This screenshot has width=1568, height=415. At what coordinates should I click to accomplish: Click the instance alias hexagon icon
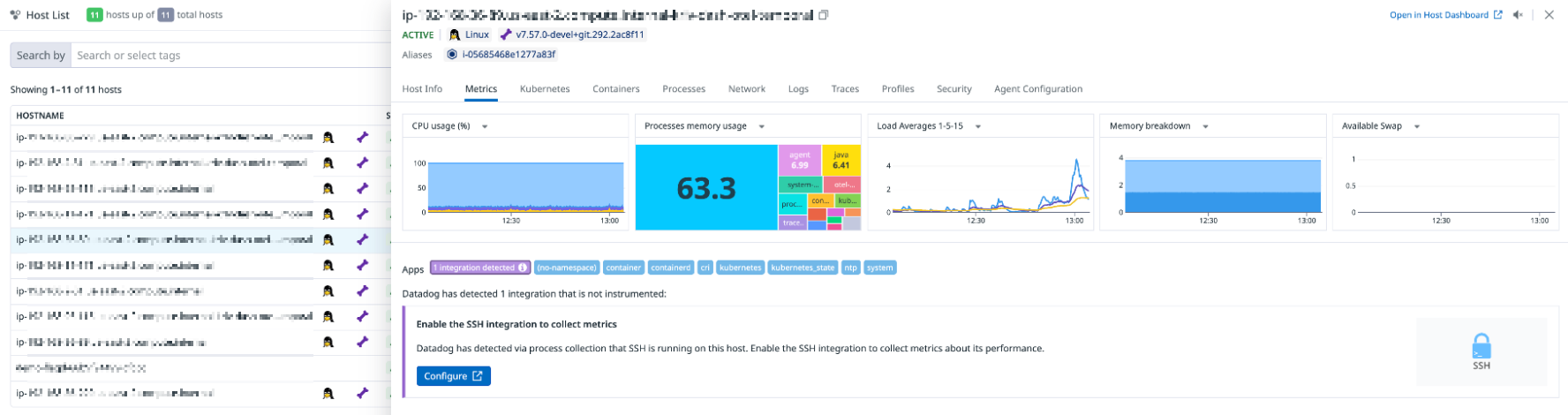452,54
